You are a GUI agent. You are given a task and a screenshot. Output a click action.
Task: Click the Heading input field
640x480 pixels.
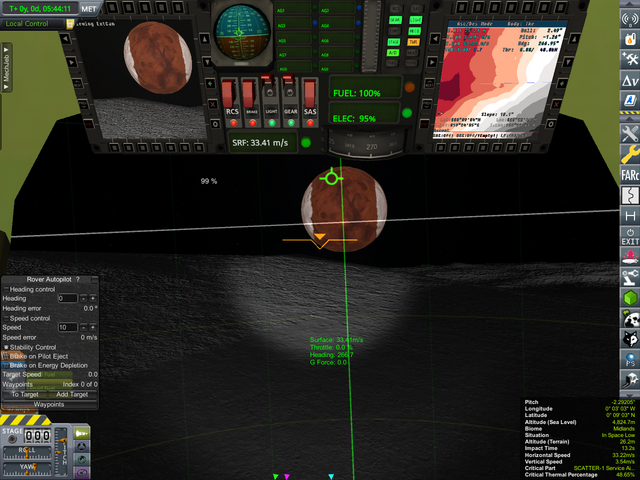(67, 298)
